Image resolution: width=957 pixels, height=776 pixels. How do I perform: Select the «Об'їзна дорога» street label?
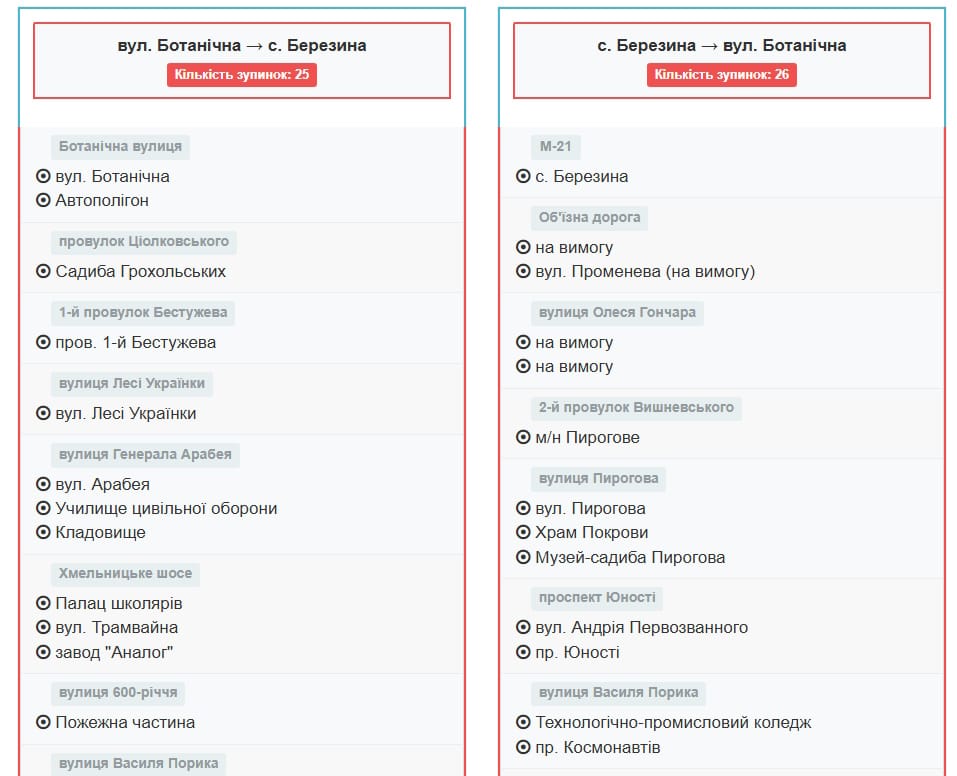(589, 217)
